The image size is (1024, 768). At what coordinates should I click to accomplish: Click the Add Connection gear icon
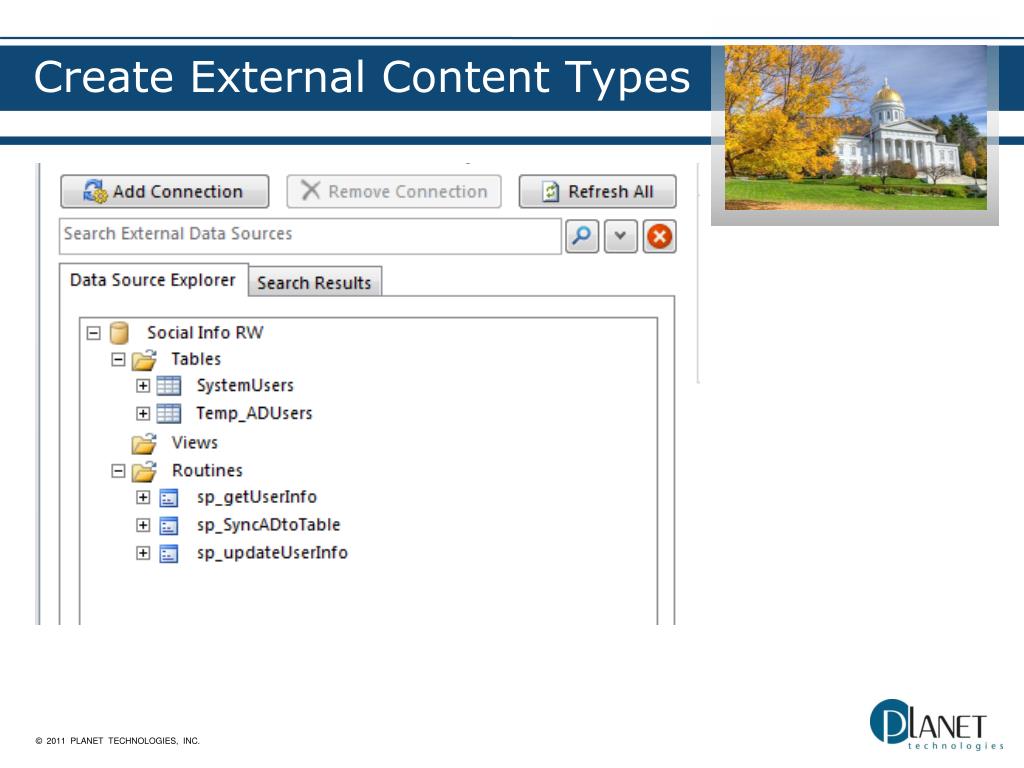pos(95,191)
